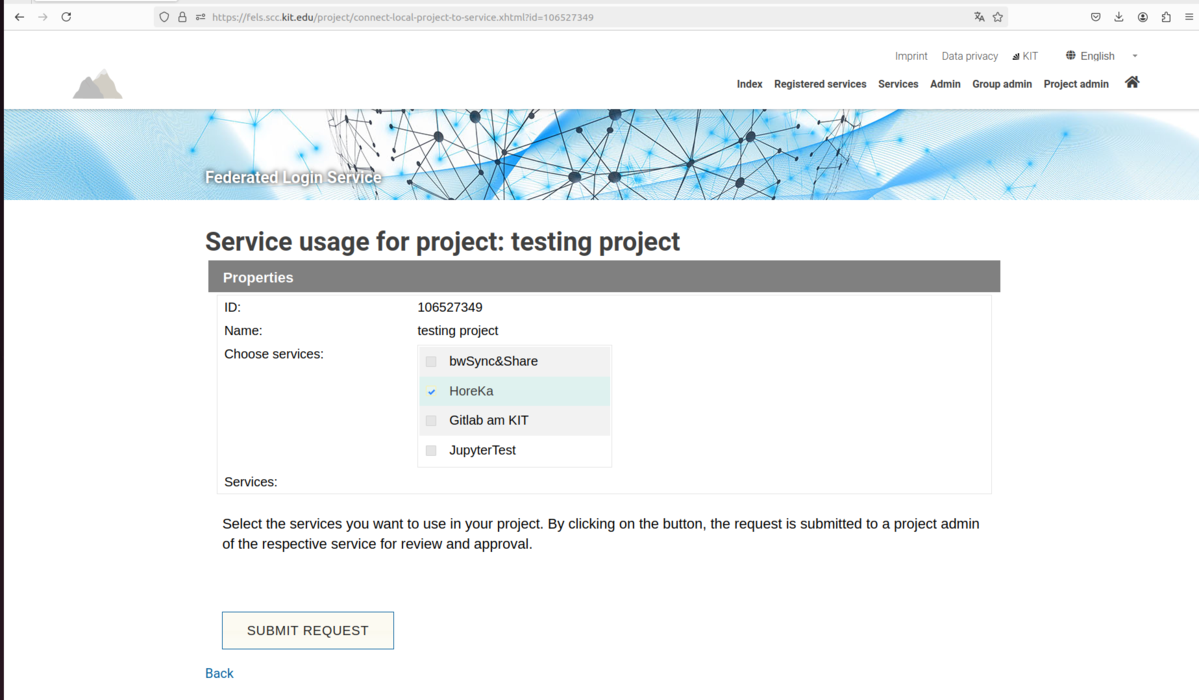Select the JupyterTest checkbox
This screenshot has height=700, width=1199.
pyautogui.click(x=431, y=451)
